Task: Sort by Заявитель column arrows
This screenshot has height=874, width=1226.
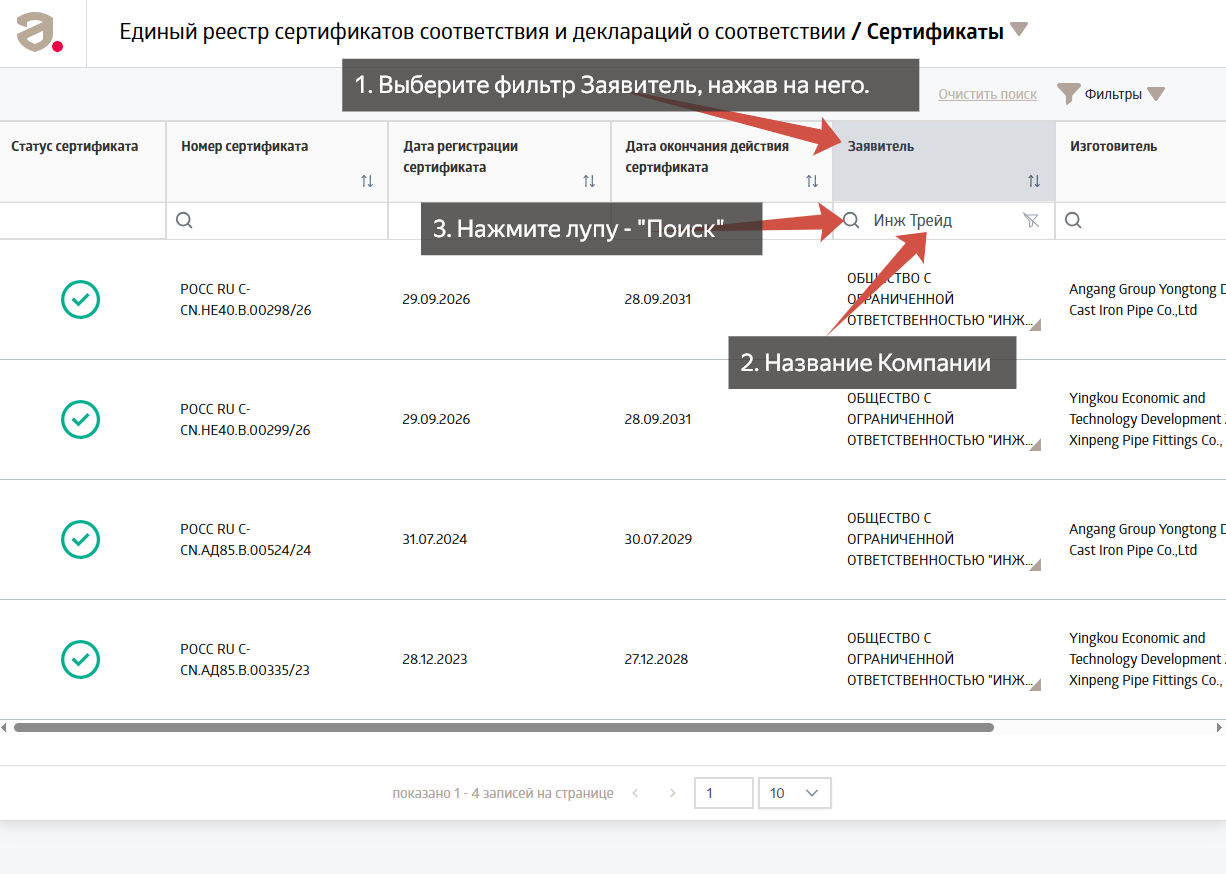Action: click(1034, 181)
